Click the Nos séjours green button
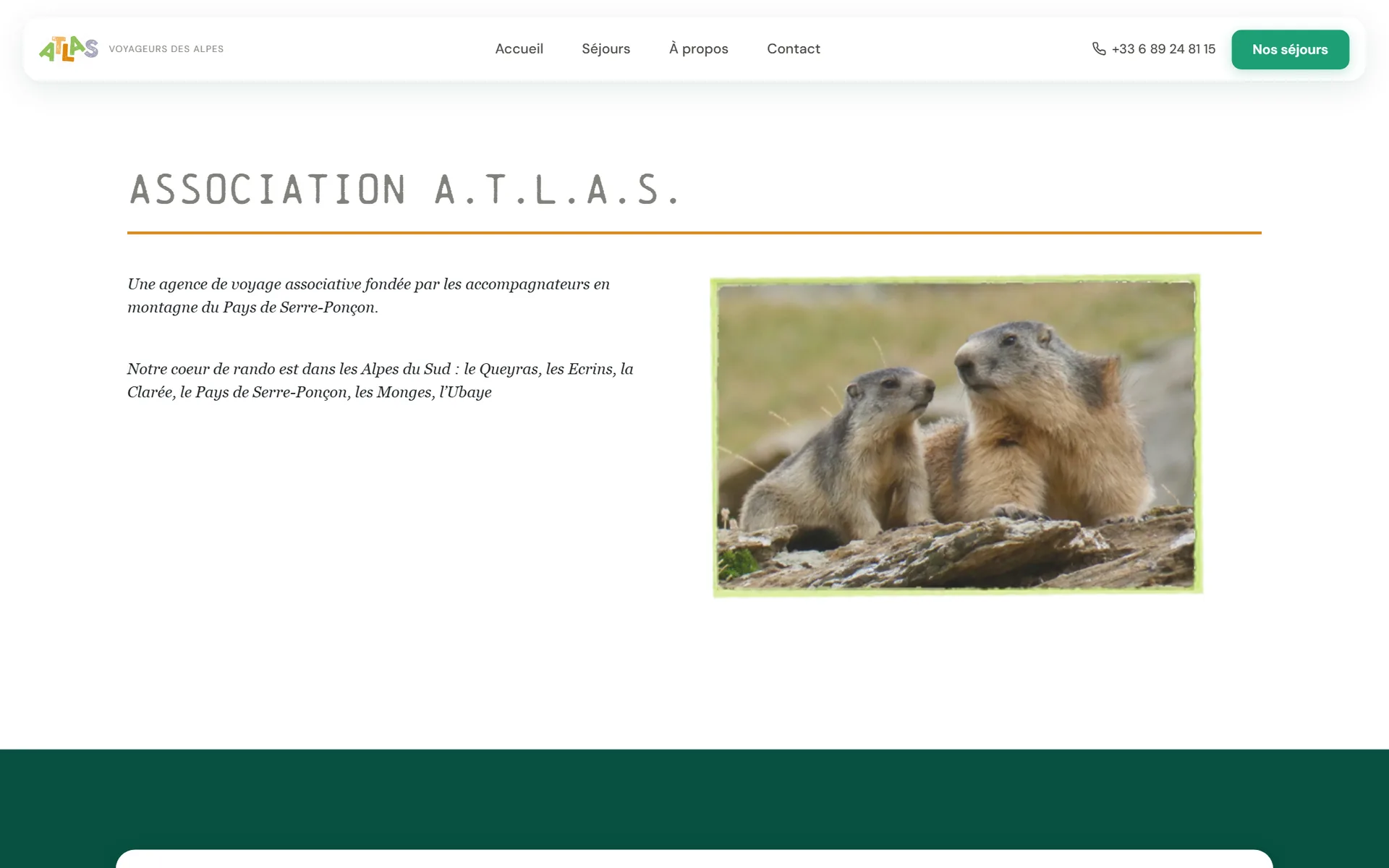Viewport: 1389px width, 868px height. [x=1290, y=49]
